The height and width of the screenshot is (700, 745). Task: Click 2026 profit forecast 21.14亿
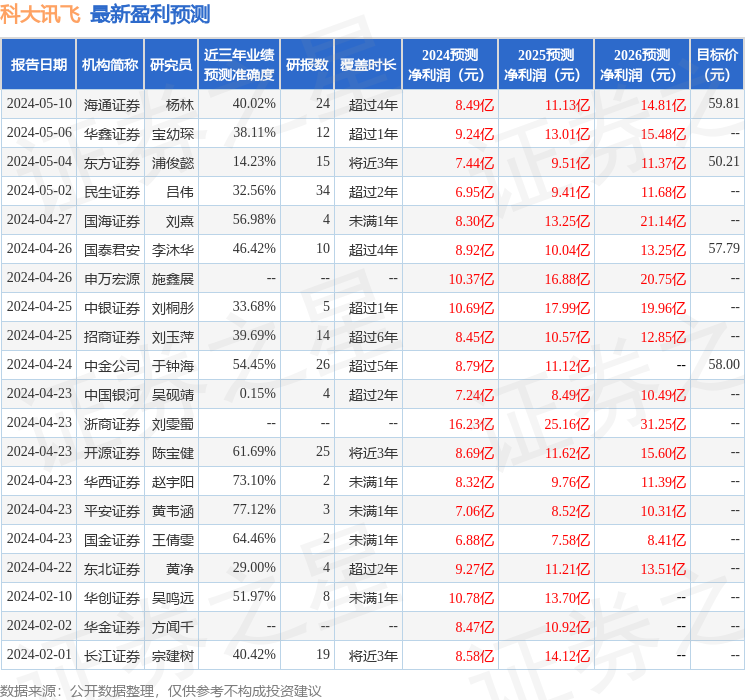click(663, 221)
